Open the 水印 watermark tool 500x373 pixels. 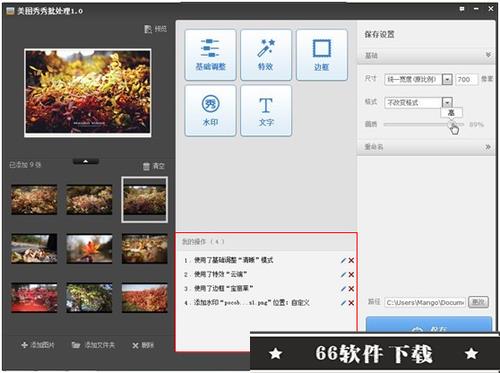click(210, 110)
